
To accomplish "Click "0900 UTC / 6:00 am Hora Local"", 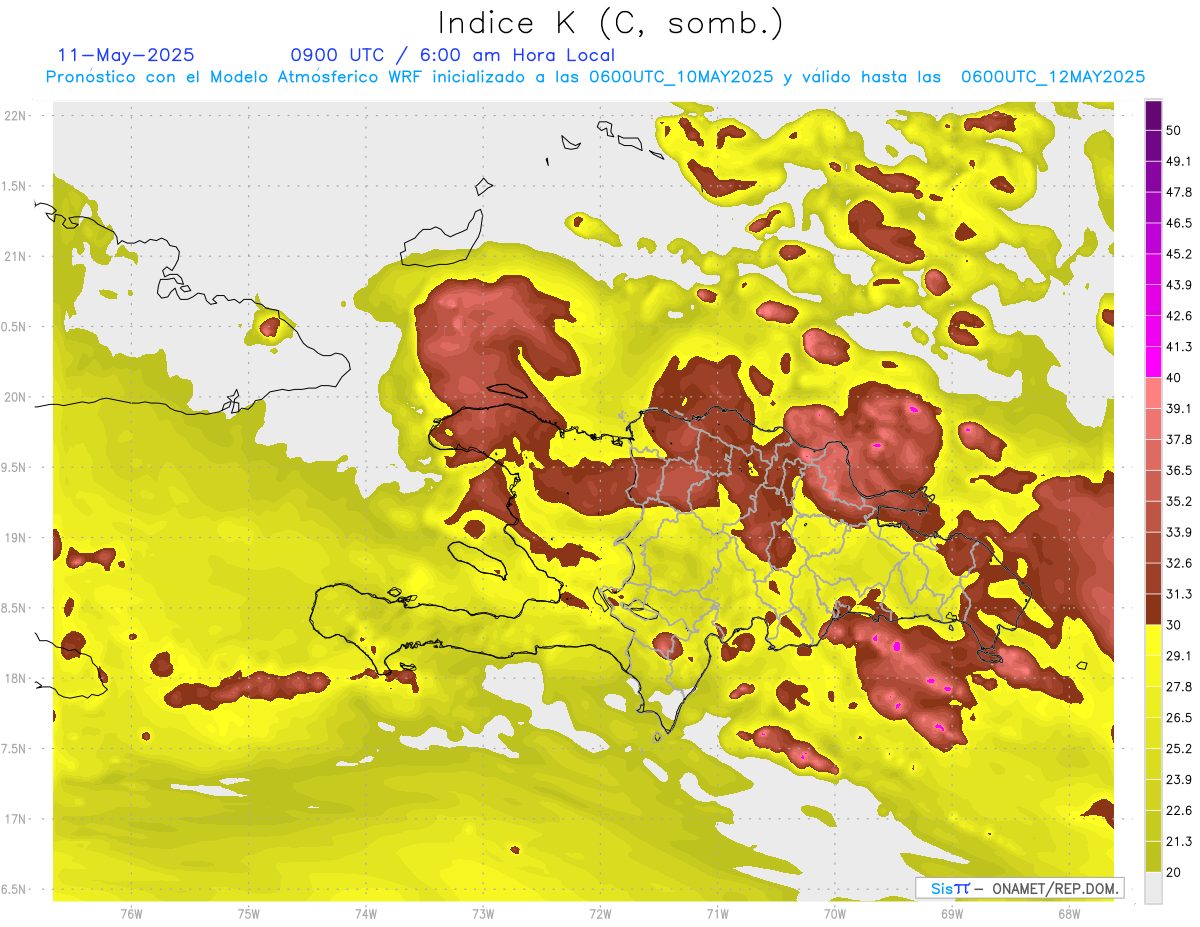I will pos(452,55).
